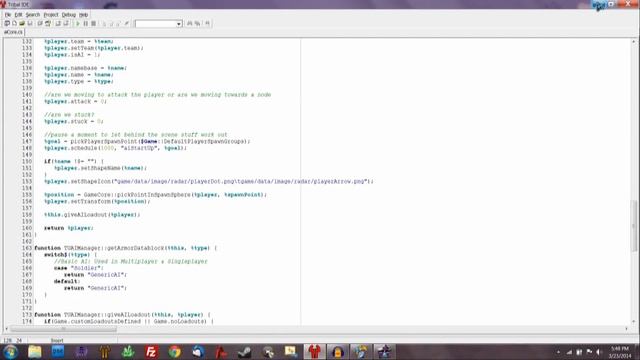Screen dimensions: 640x360
Task: Click inside the toolbar combo box field
Action: pyautogui.click(x=156, y=24)
